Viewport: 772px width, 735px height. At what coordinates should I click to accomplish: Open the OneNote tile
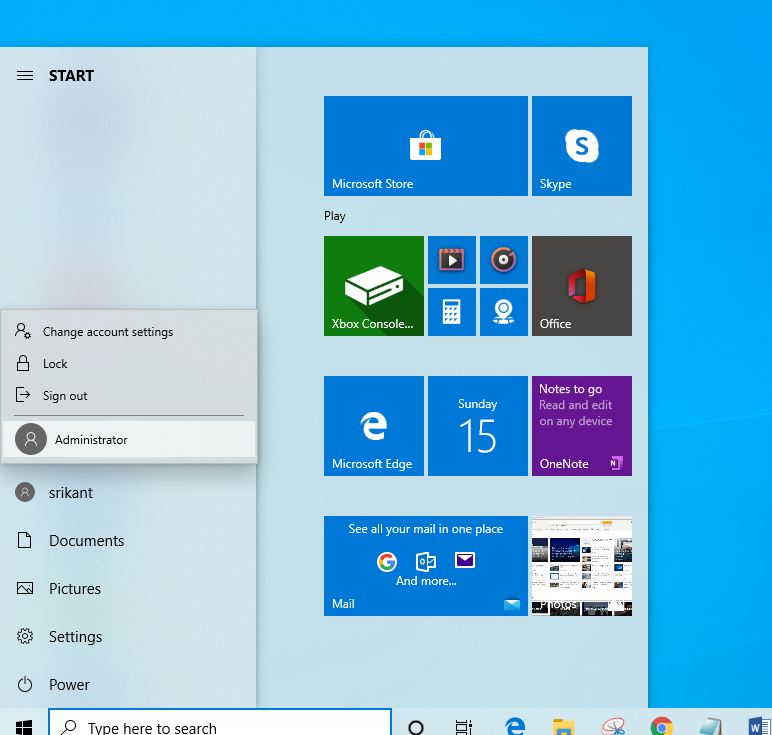pyautogui.click(x=581, y=426)
